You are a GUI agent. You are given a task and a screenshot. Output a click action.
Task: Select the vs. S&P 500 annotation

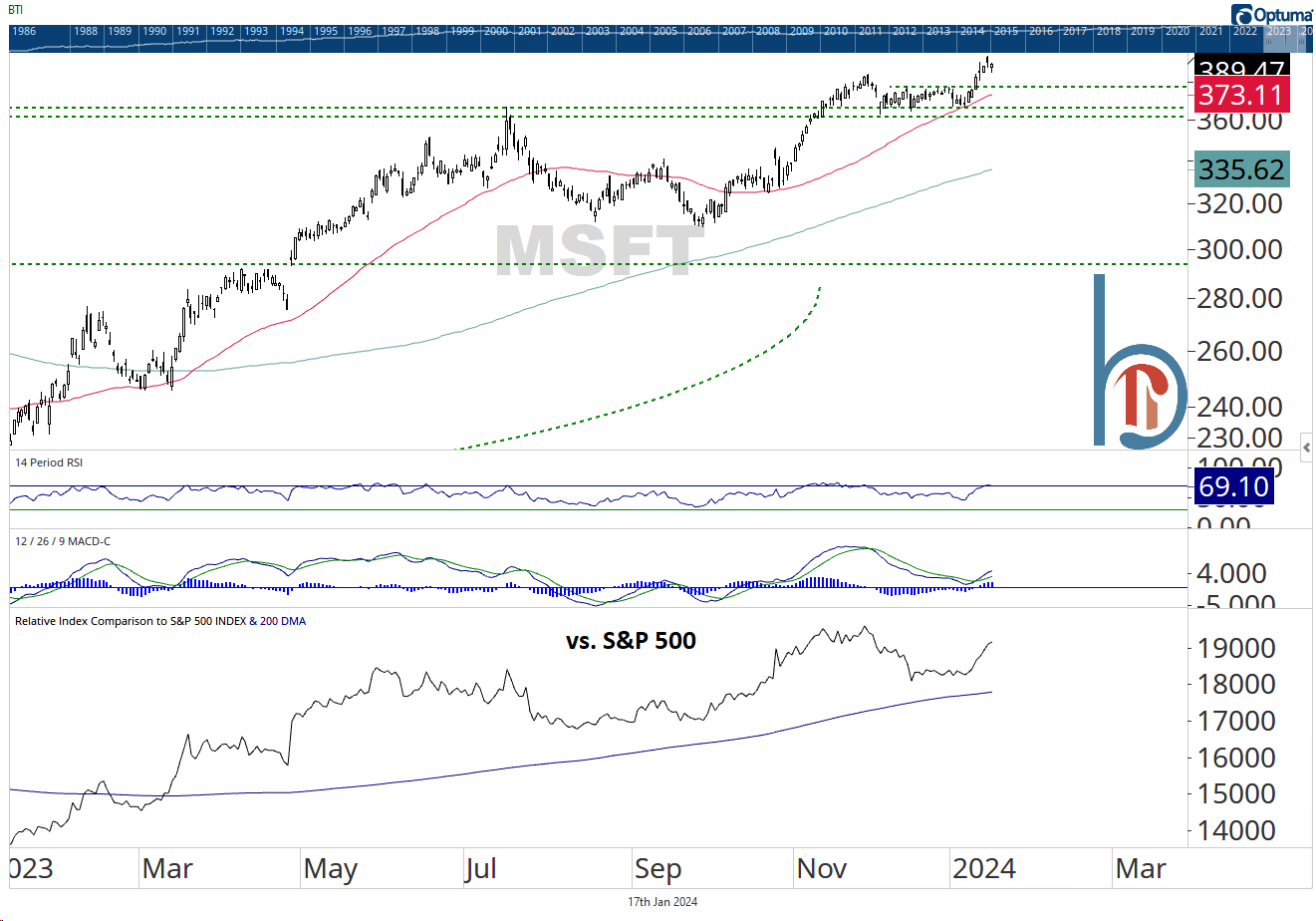coord(631,641)
